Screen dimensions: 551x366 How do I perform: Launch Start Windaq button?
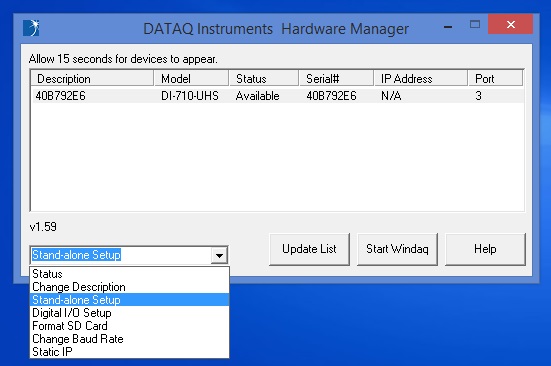[397, 249]
